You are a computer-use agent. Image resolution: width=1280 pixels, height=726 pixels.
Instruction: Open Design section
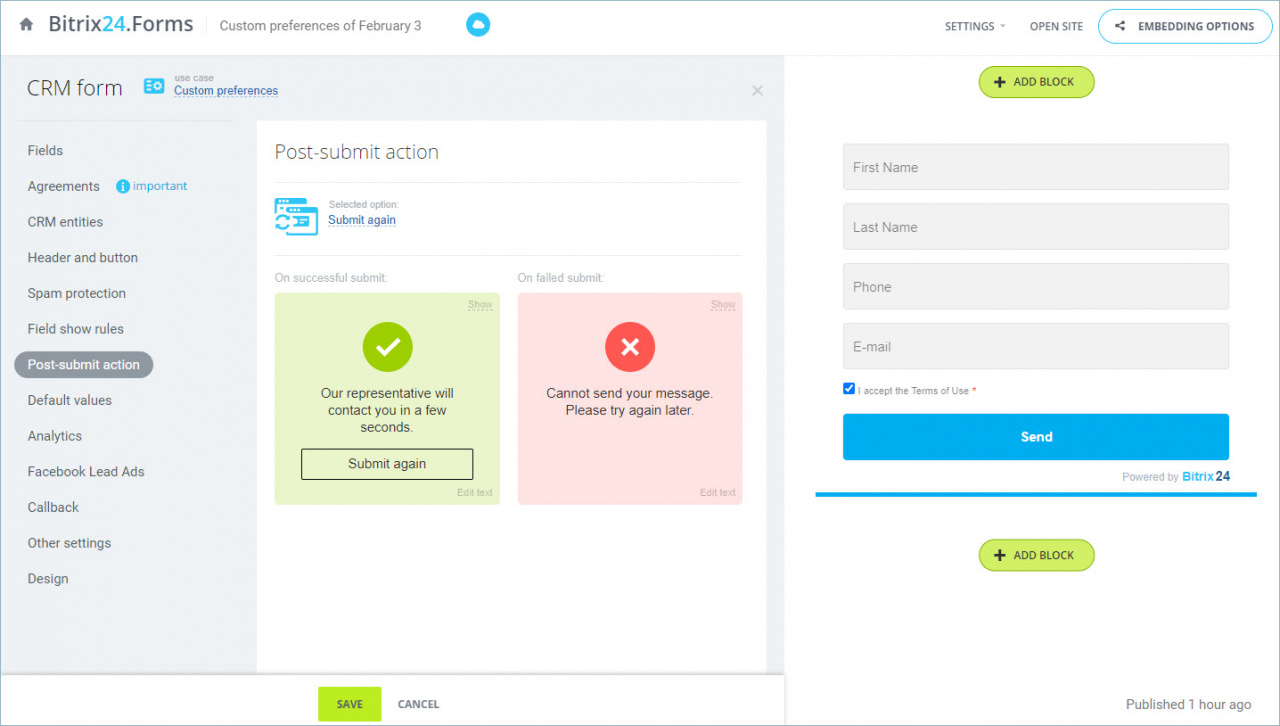[48, 578]
